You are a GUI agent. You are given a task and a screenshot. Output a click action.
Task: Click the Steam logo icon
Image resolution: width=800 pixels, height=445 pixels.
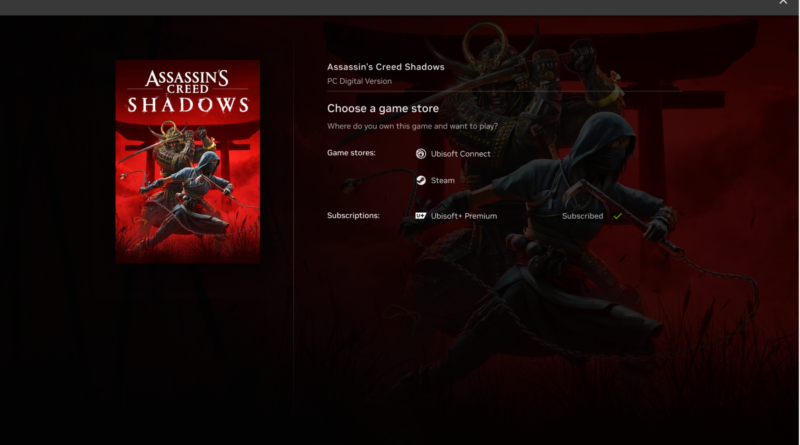(421, 181)
